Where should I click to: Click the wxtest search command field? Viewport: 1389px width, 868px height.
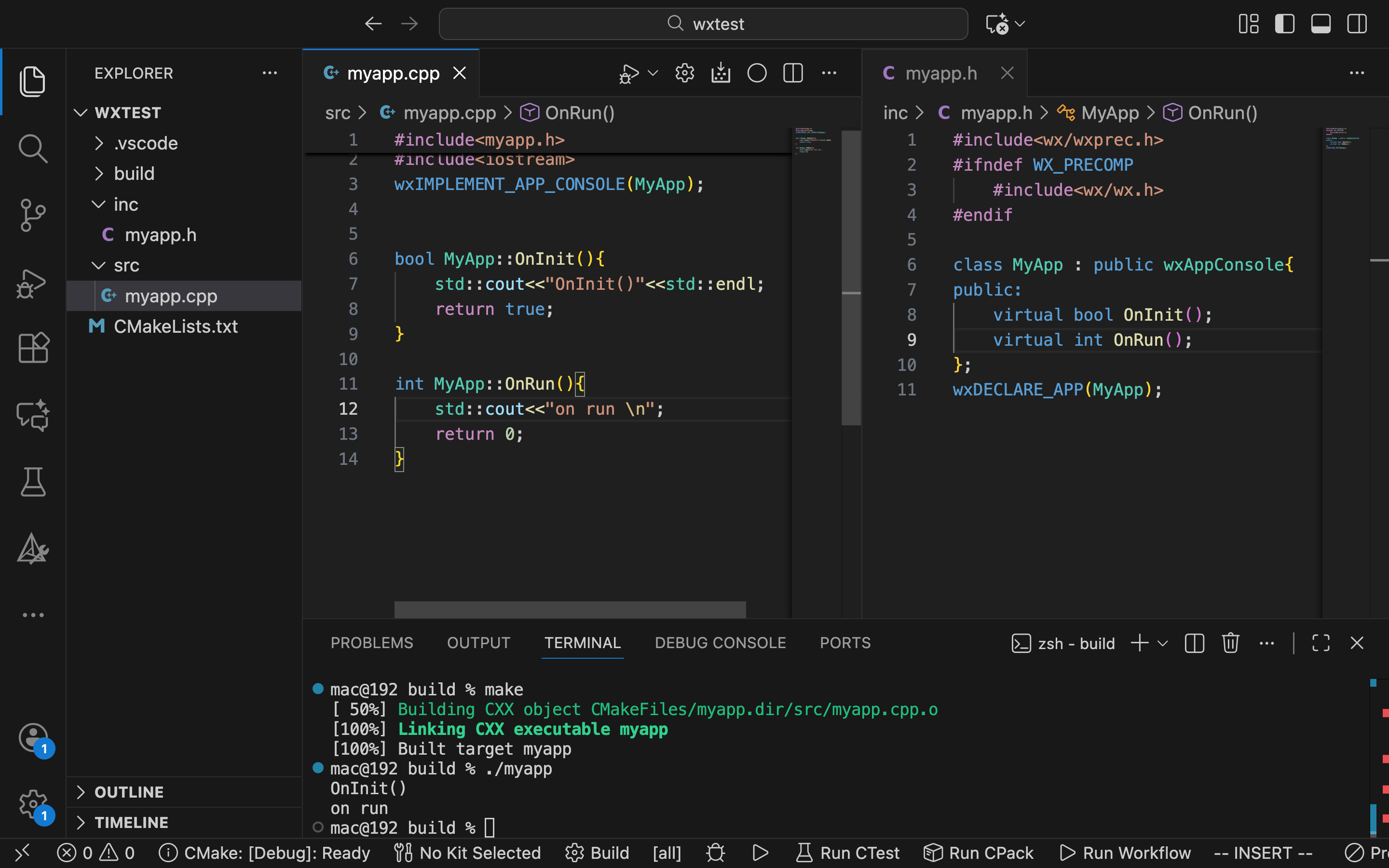[703, 24]
